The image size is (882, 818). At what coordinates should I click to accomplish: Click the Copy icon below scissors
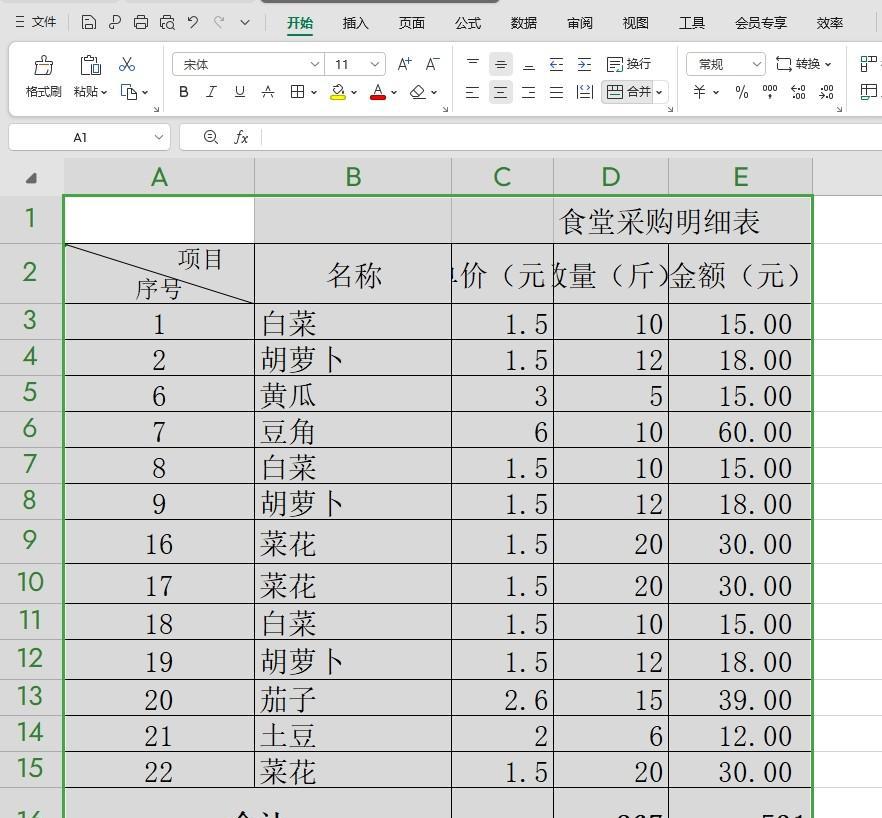[129, 92]
